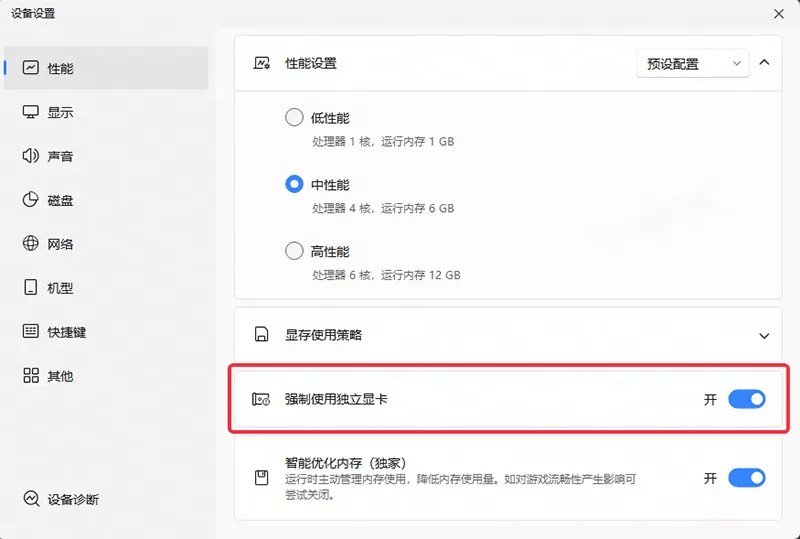Screen dimensions: 800x539
Task: Select the 低性能 radio option
Action: pyautogui.click(x=294, y=118)
